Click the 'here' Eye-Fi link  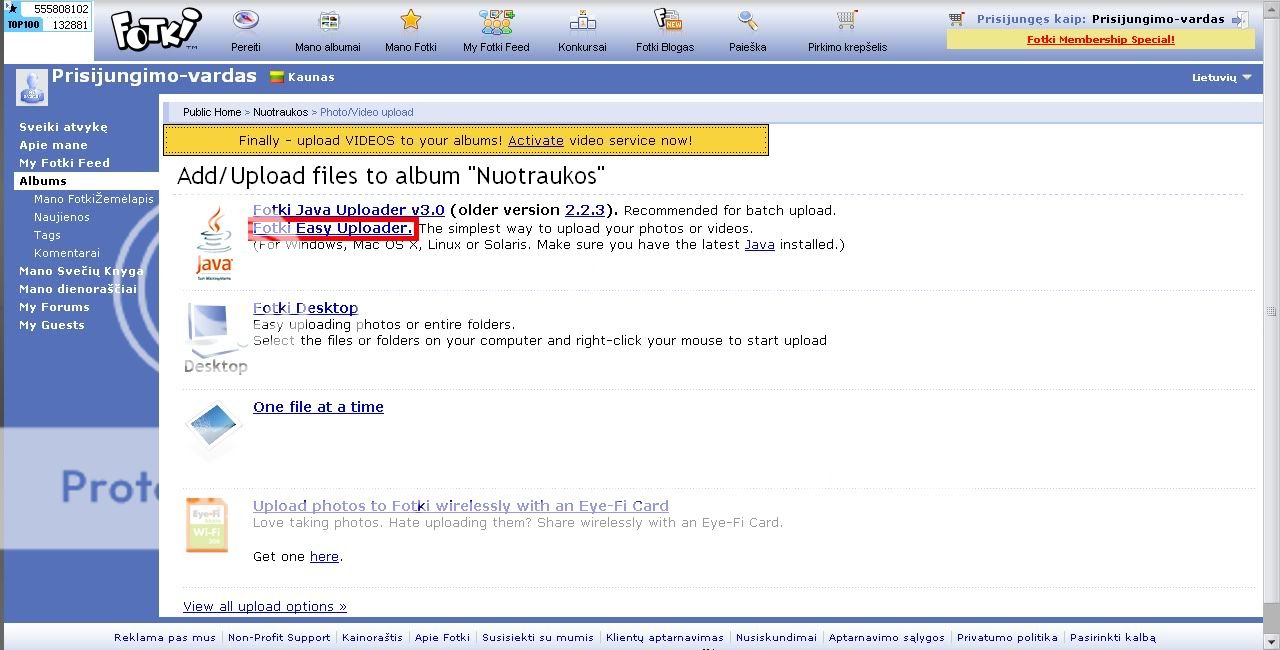(324, 557)
